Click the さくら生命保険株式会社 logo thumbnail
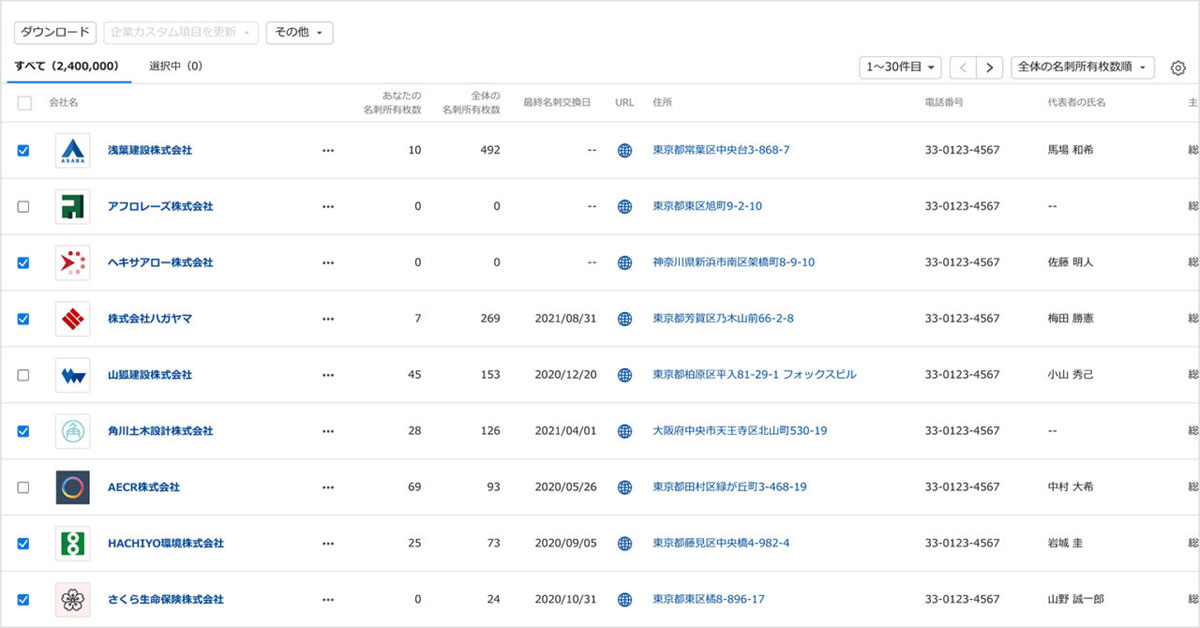This screenshot has height=628, width=1200. (x=72, y=599)
